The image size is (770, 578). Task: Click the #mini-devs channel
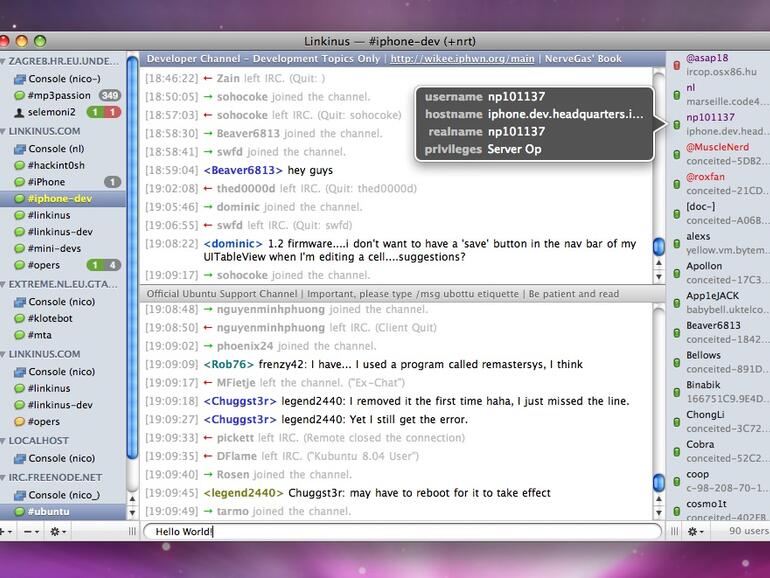54,248
